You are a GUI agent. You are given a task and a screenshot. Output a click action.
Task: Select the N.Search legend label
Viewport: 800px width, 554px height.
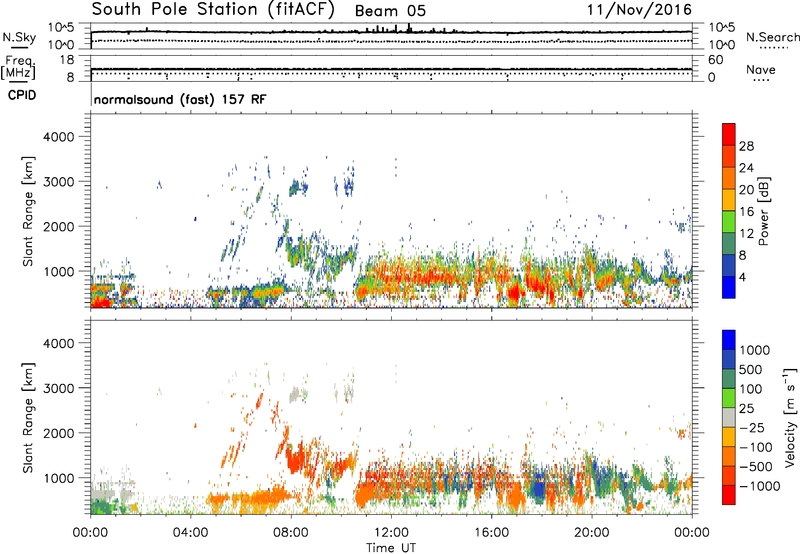pyautogui.click(x=773, y=37)
